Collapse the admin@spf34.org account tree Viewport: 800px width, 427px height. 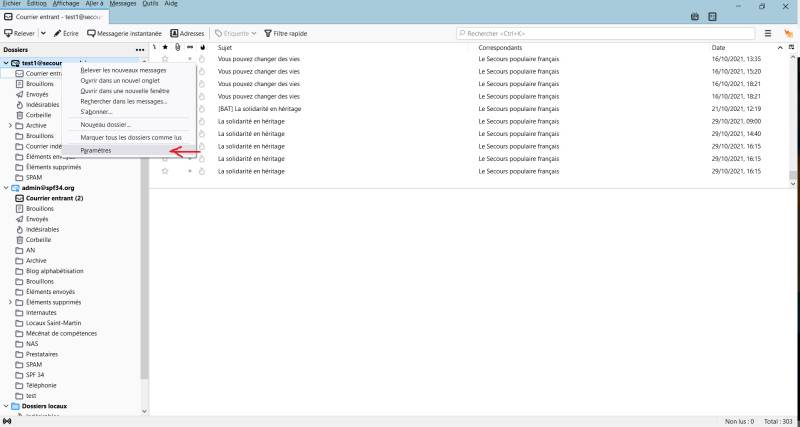click(6, 188)
